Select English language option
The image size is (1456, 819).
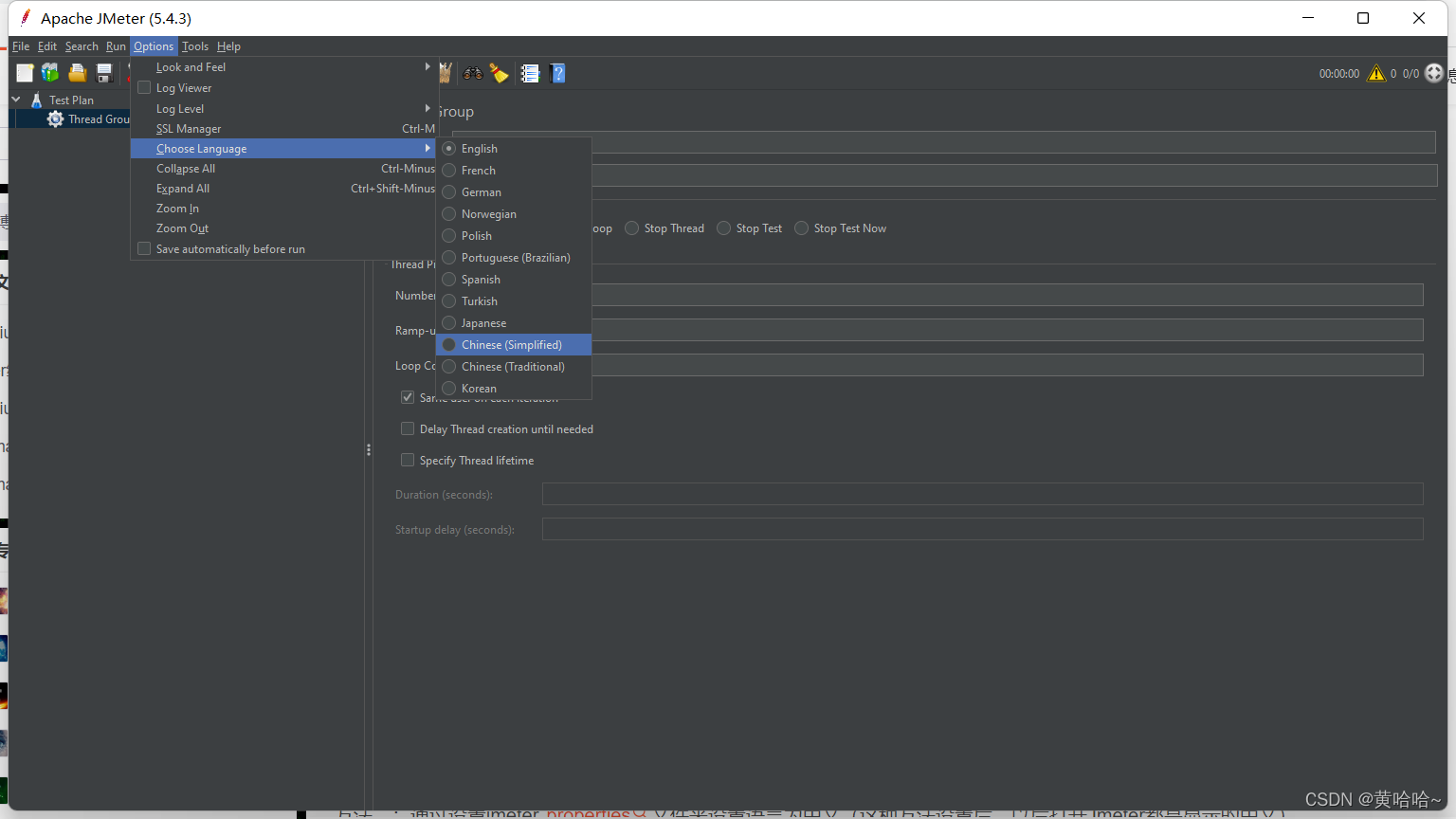pyautogui.click(x=514, y=148)
